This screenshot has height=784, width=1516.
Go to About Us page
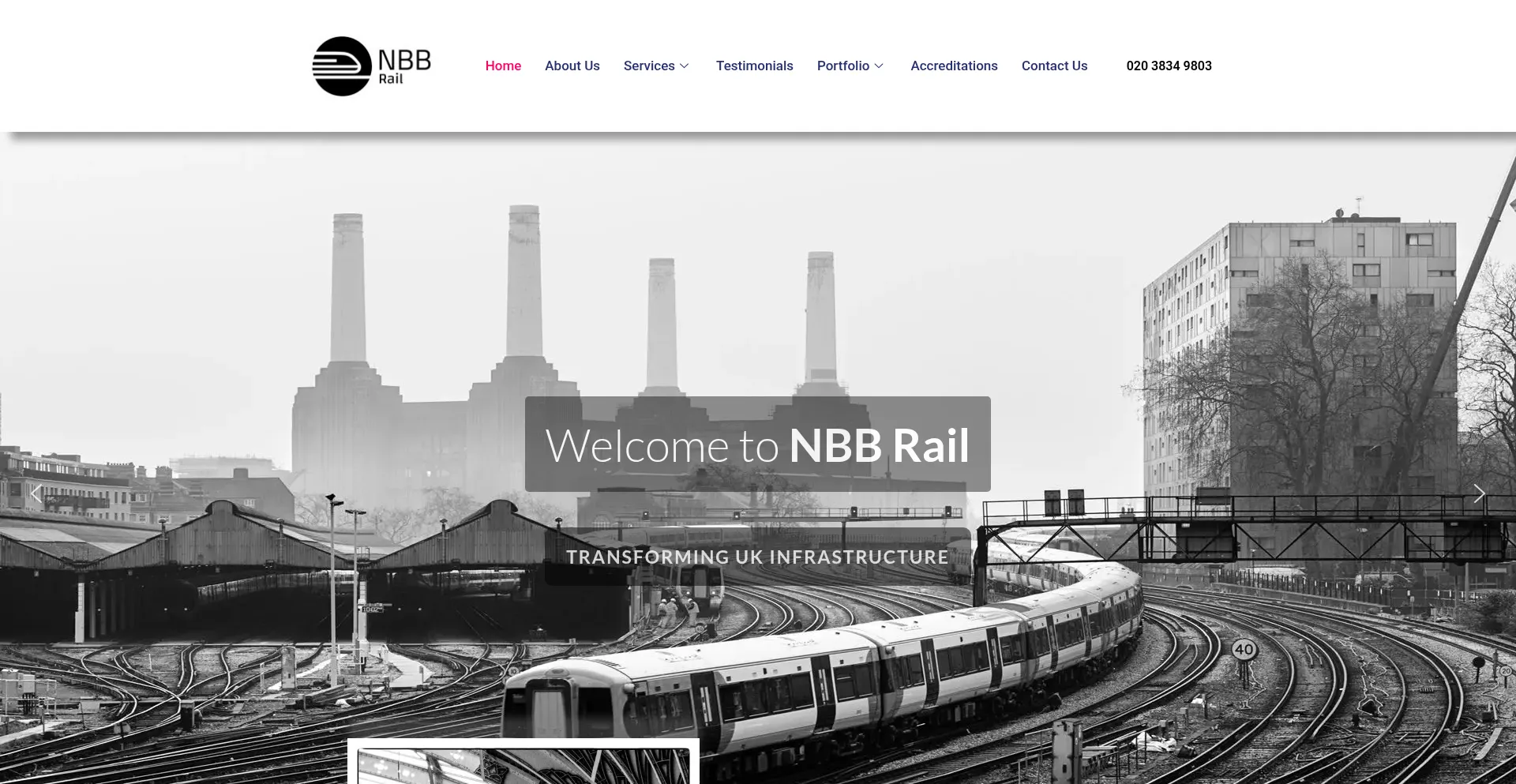572,66
